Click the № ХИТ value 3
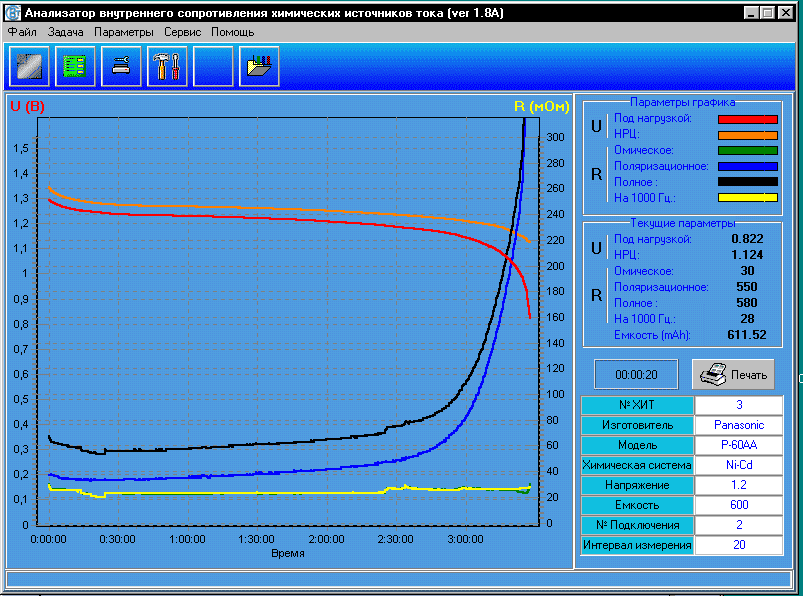The width and height of the screenshot is (803, 596). click(x=738, y=405)
